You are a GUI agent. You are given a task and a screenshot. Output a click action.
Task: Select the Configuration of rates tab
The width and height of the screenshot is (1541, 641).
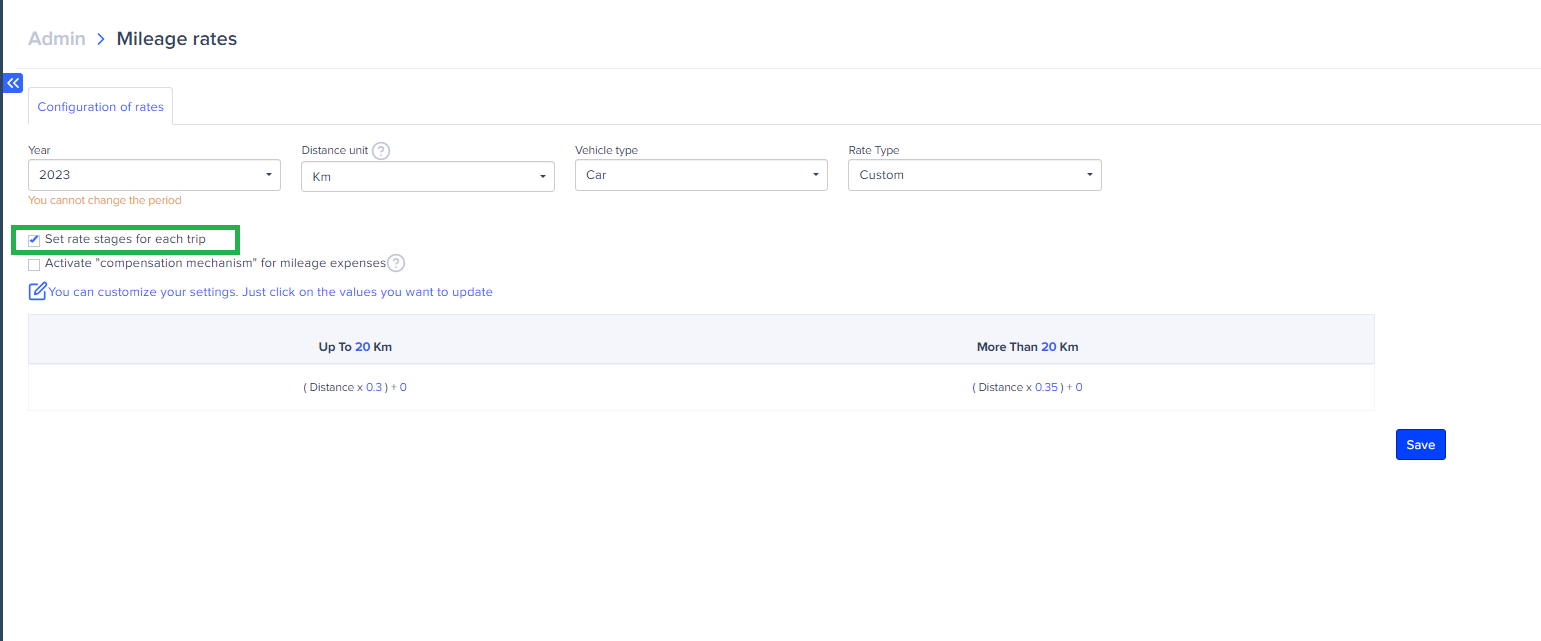pyautogui.click(x=100, y=107)
